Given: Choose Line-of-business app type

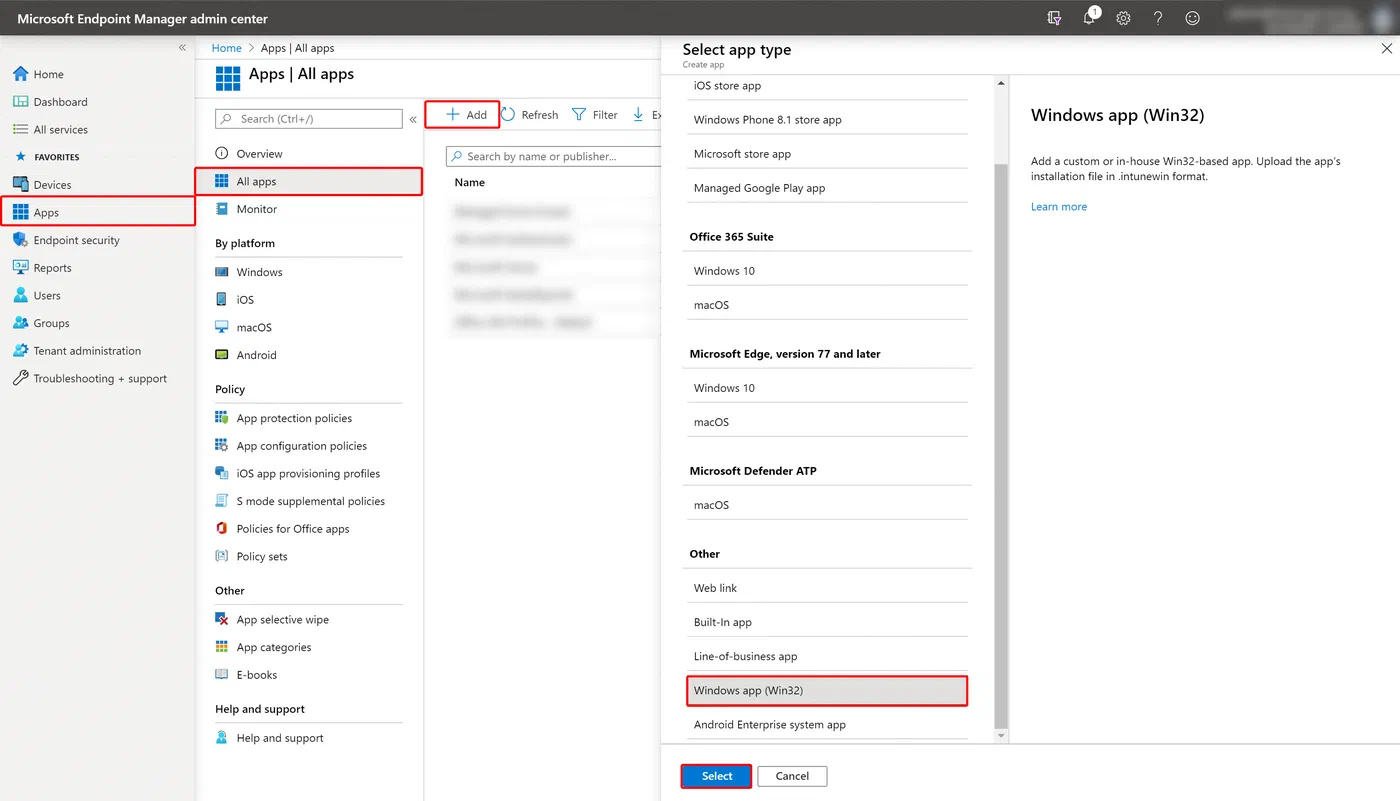Looking at the screenshot, I should pos(827,657).
